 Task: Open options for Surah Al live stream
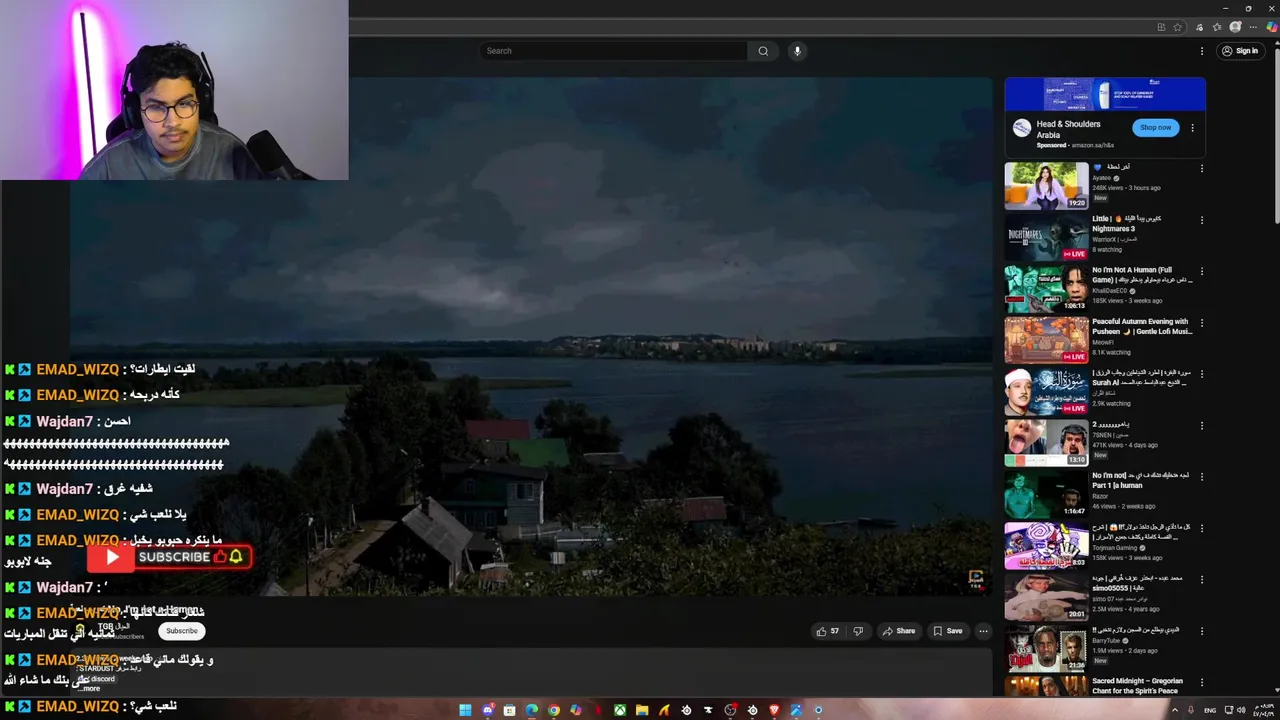(1202, 374)
